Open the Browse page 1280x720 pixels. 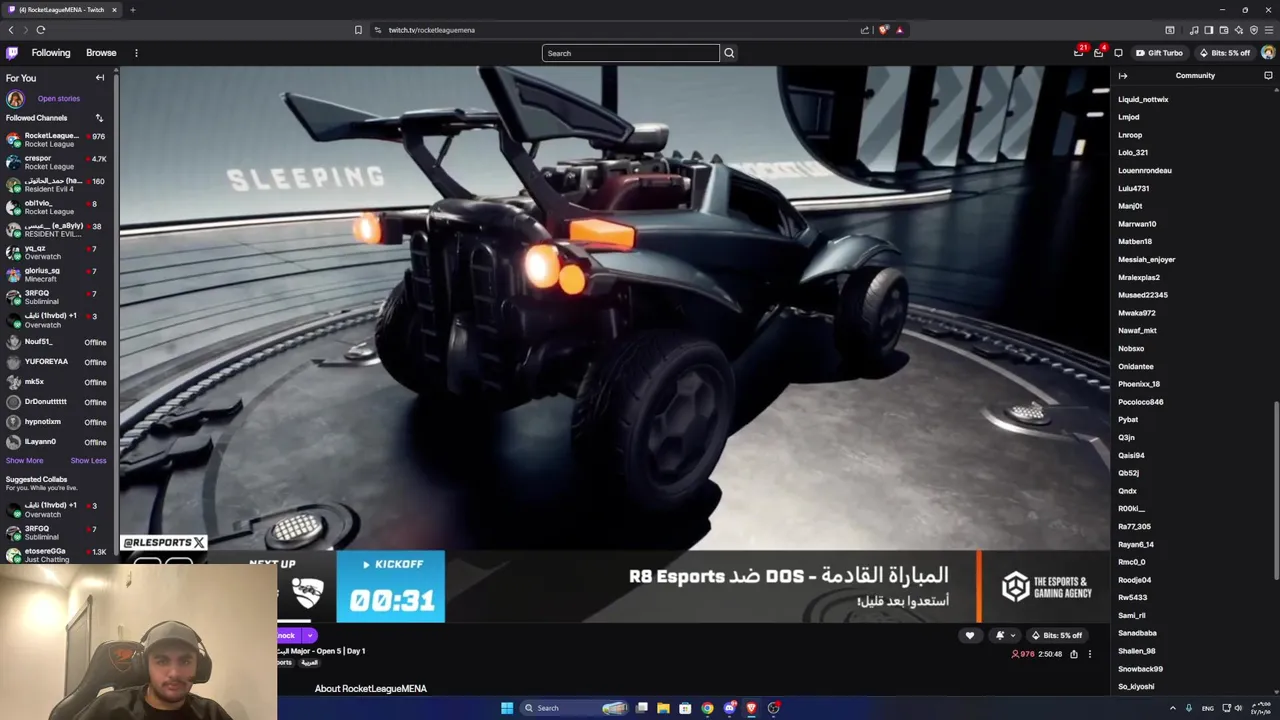tap(101, 53)
